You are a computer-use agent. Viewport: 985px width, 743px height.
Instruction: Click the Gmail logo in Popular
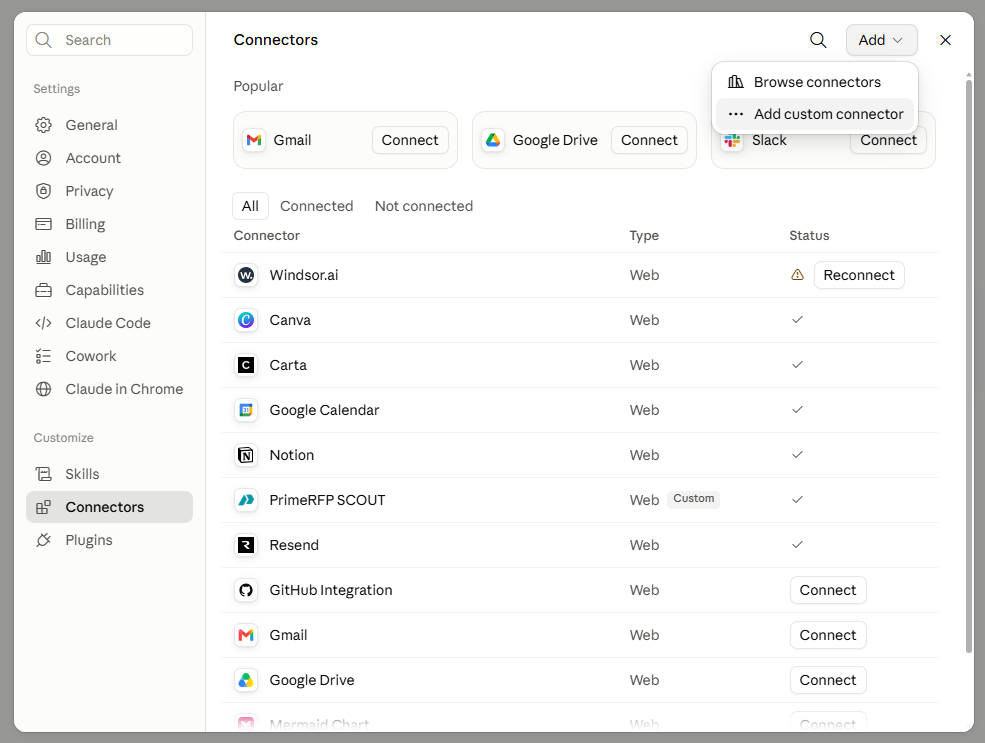[254, 140]
